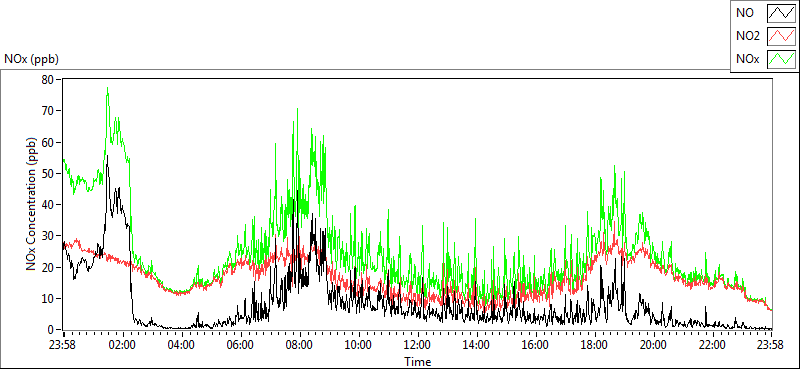Screen dimensions: 800x369
Task: Click the starting 23:58 time label
Action: pyautogui.click(x=63, y=345)
